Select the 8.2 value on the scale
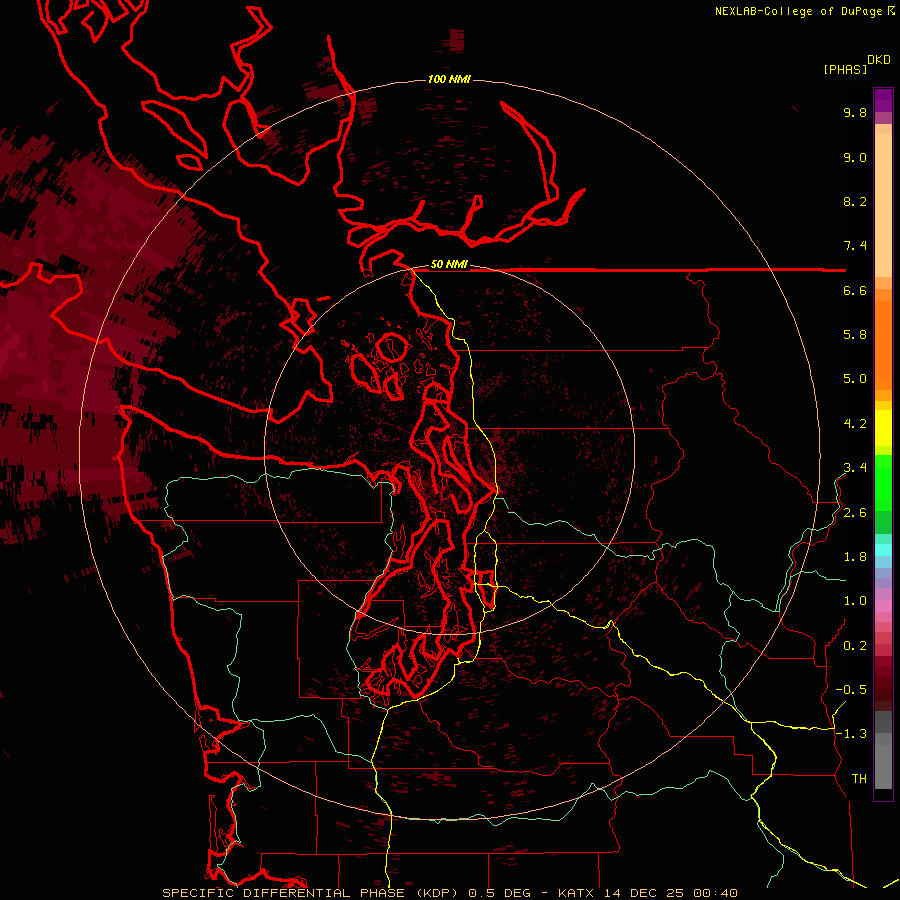The image size is (900, 900). coord(855,201)
